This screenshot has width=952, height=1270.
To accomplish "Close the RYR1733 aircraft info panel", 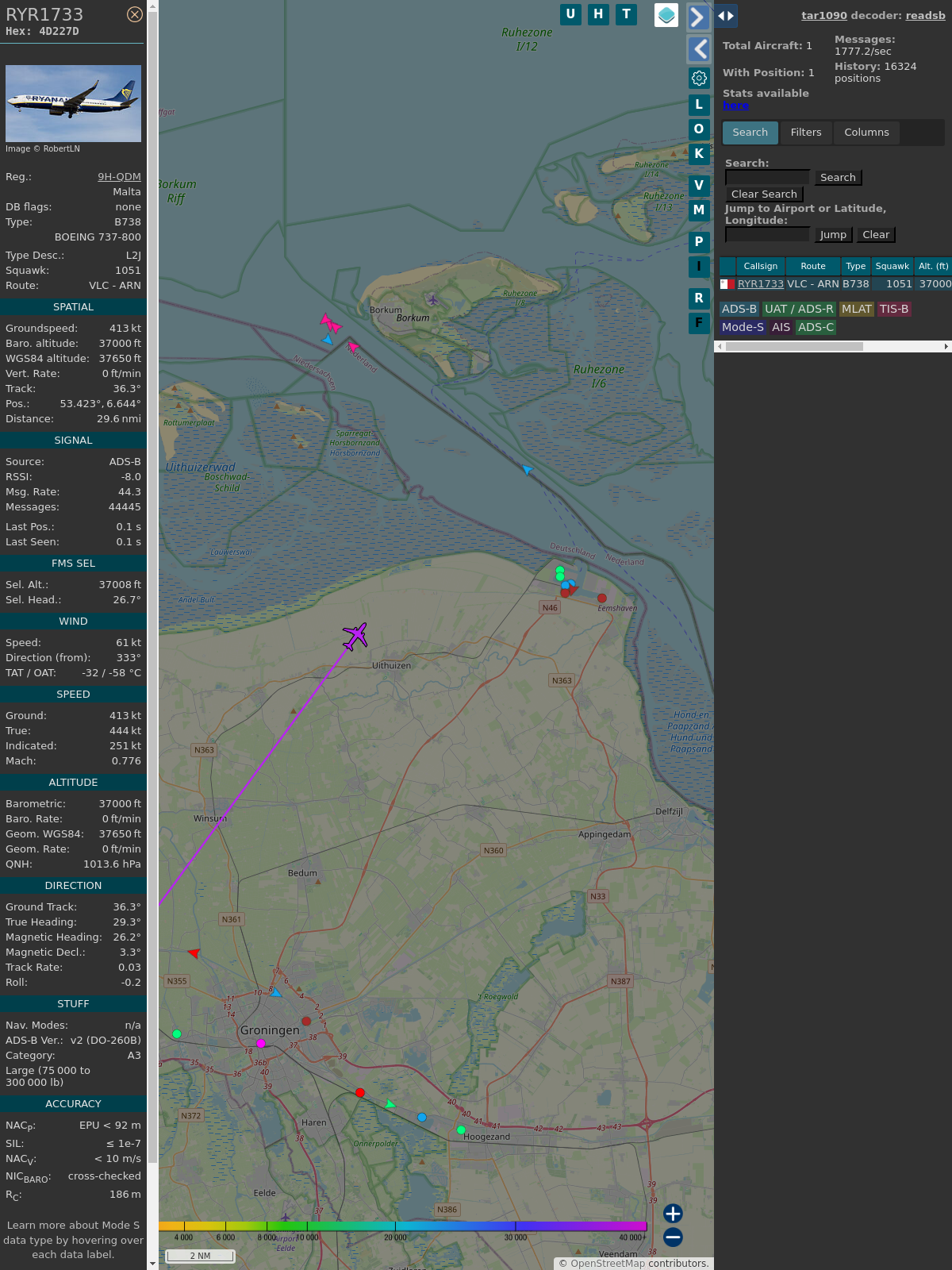I will (x=135, y=14).
